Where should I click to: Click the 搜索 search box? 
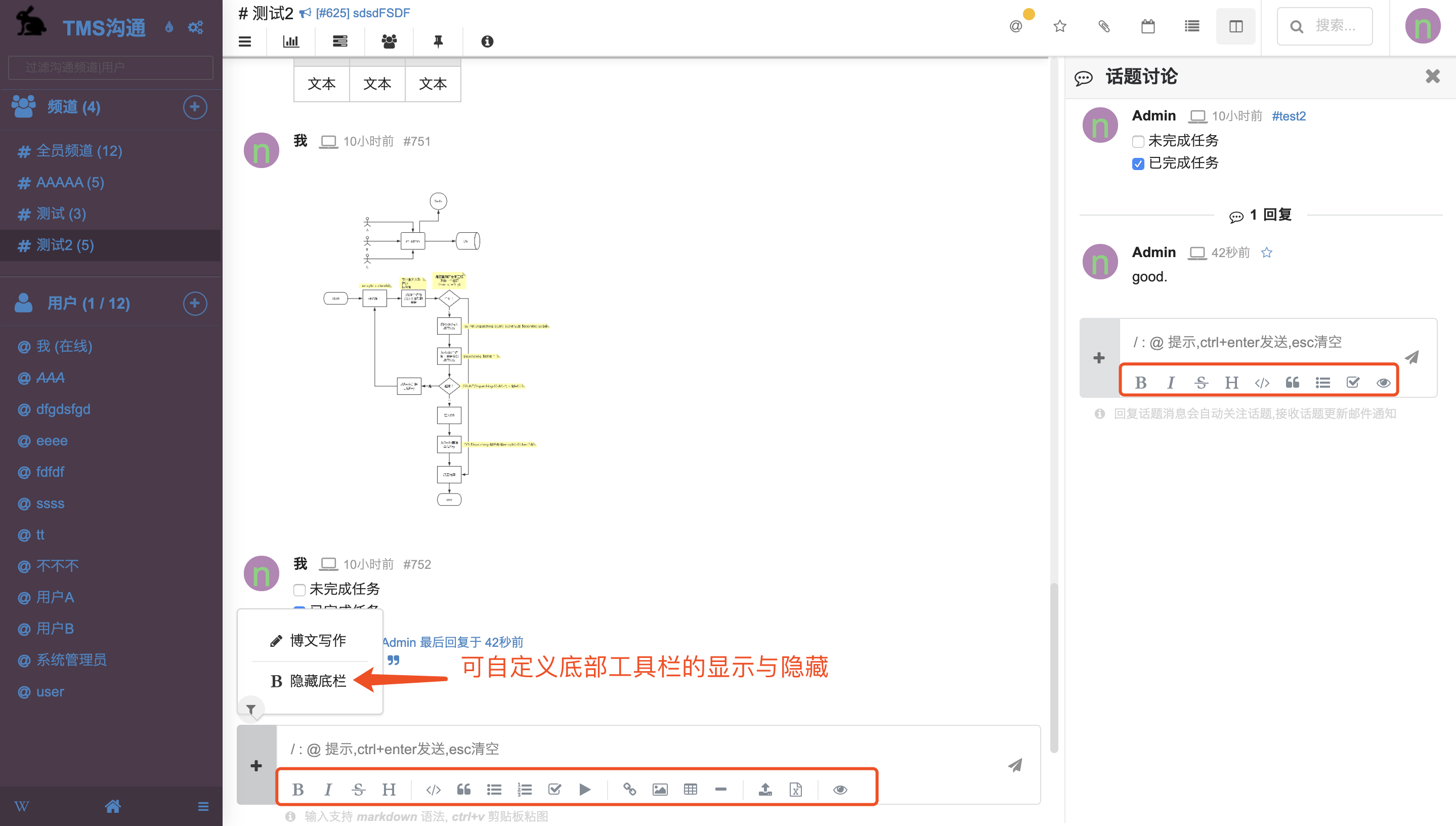(x=1324, y=26)
